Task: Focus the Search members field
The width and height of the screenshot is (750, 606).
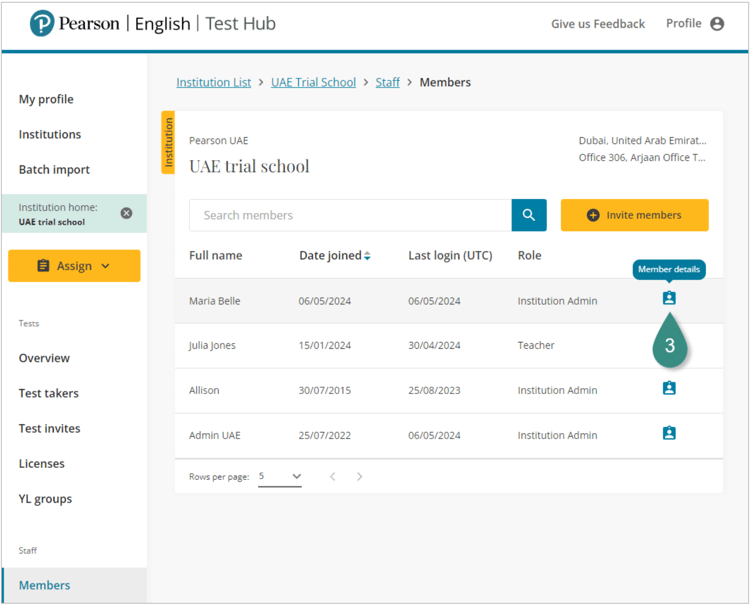Action: tap(350, 215)
